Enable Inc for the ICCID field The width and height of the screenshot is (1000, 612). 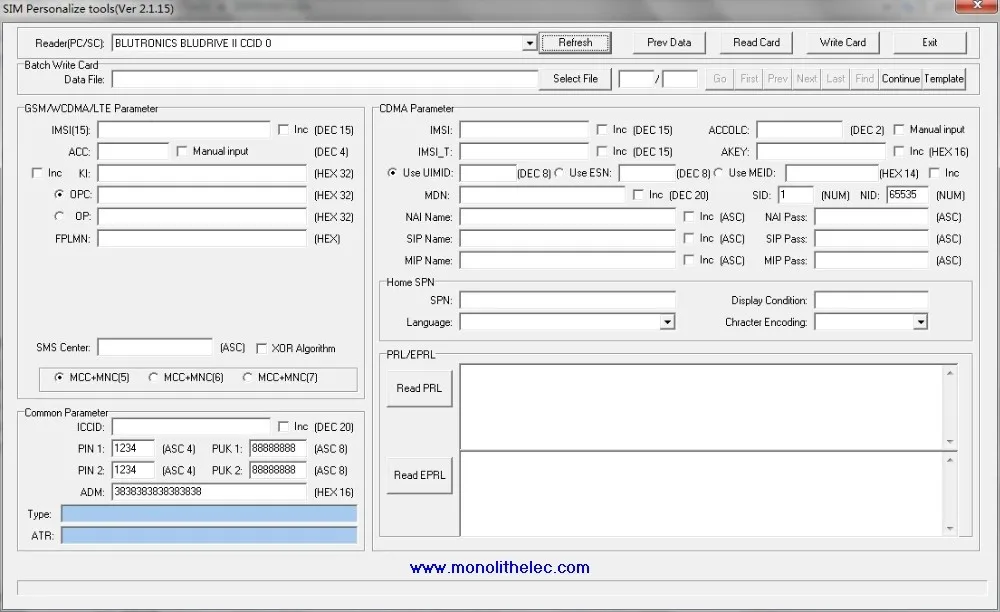tap(282, 426)
